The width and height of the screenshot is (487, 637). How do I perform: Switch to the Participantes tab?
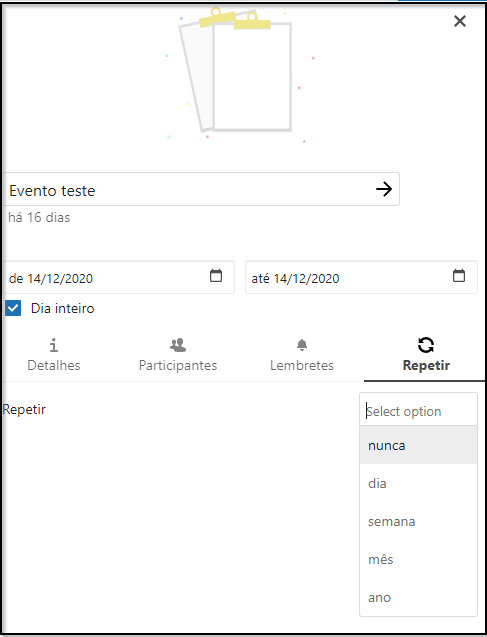pyautogui.click(x=177, y=355)
